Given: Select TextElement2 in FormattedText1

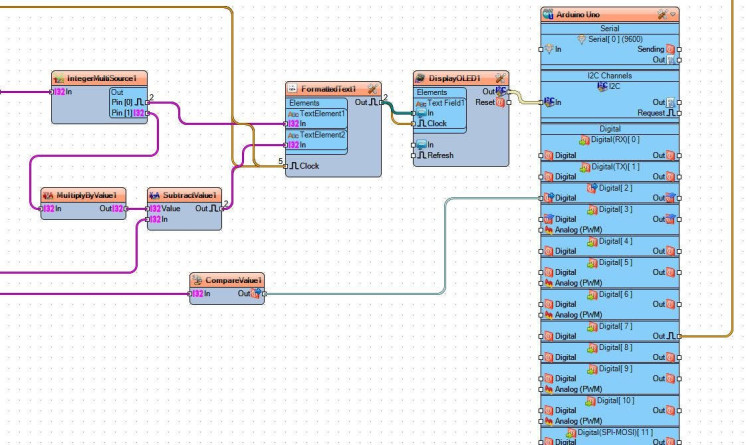Looking at the screenshot, I should click(317, 135).
